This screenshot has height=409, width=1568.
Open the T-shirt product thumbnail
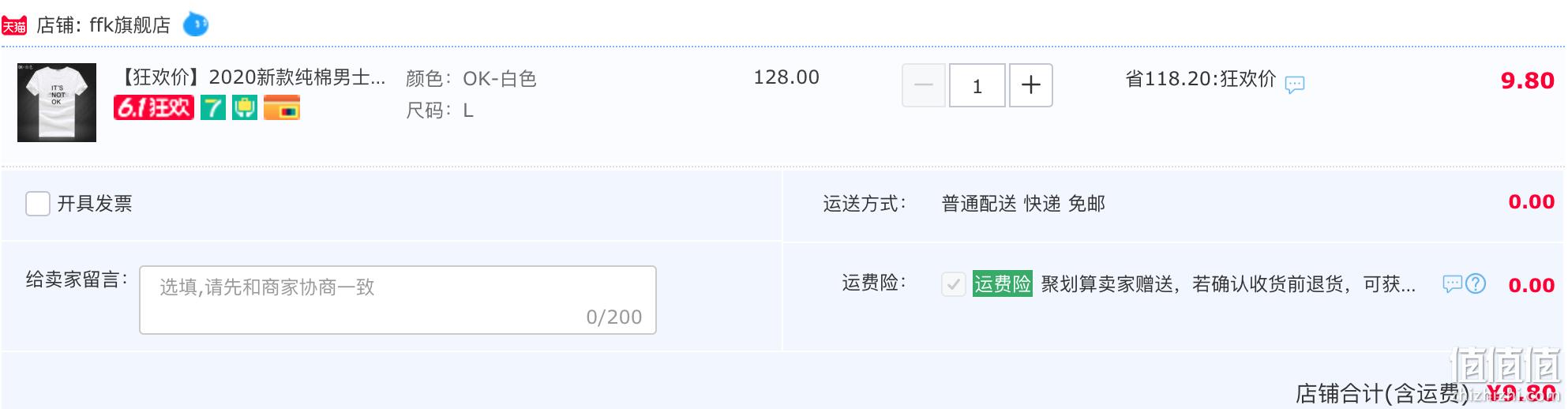point(57,103)
